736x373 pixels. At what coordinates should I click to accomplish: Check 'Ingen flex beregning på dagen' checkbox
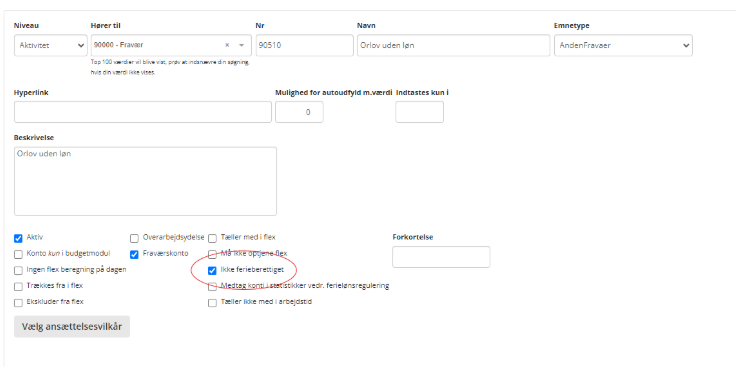pos(18,270)
